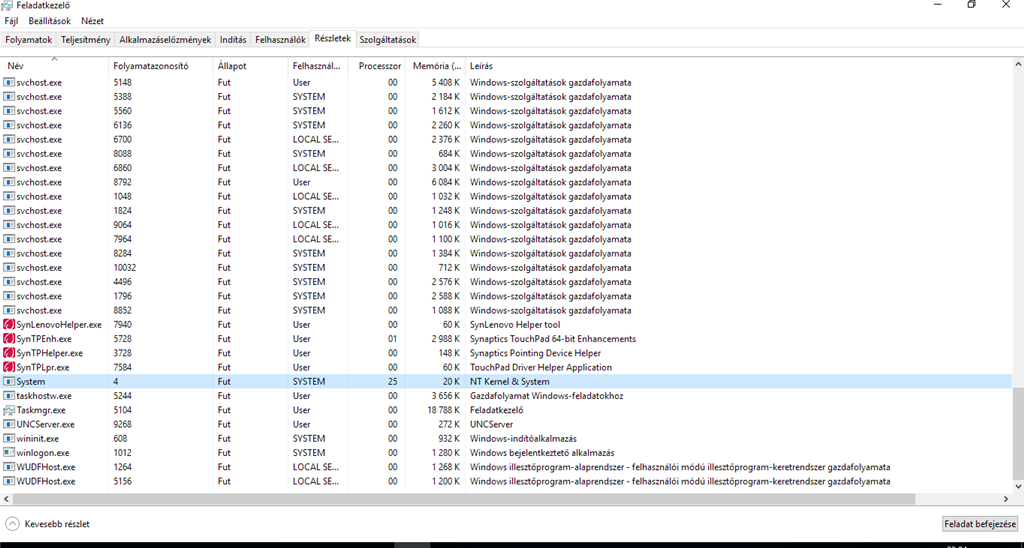Click the PID 9268 cell

pos(123,425)
